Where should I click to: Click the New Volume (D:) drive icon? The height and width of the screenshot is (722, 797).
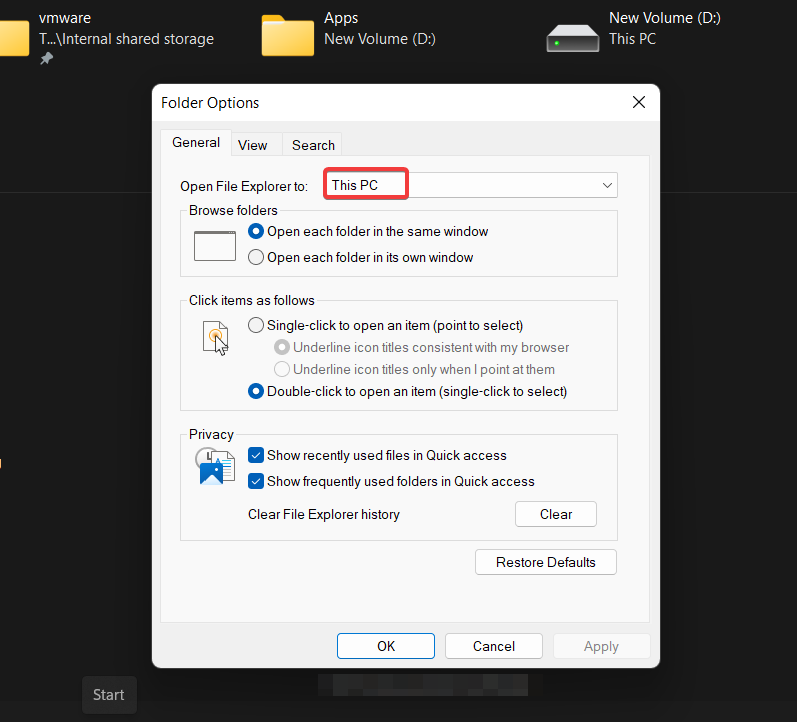click(572, 36)
